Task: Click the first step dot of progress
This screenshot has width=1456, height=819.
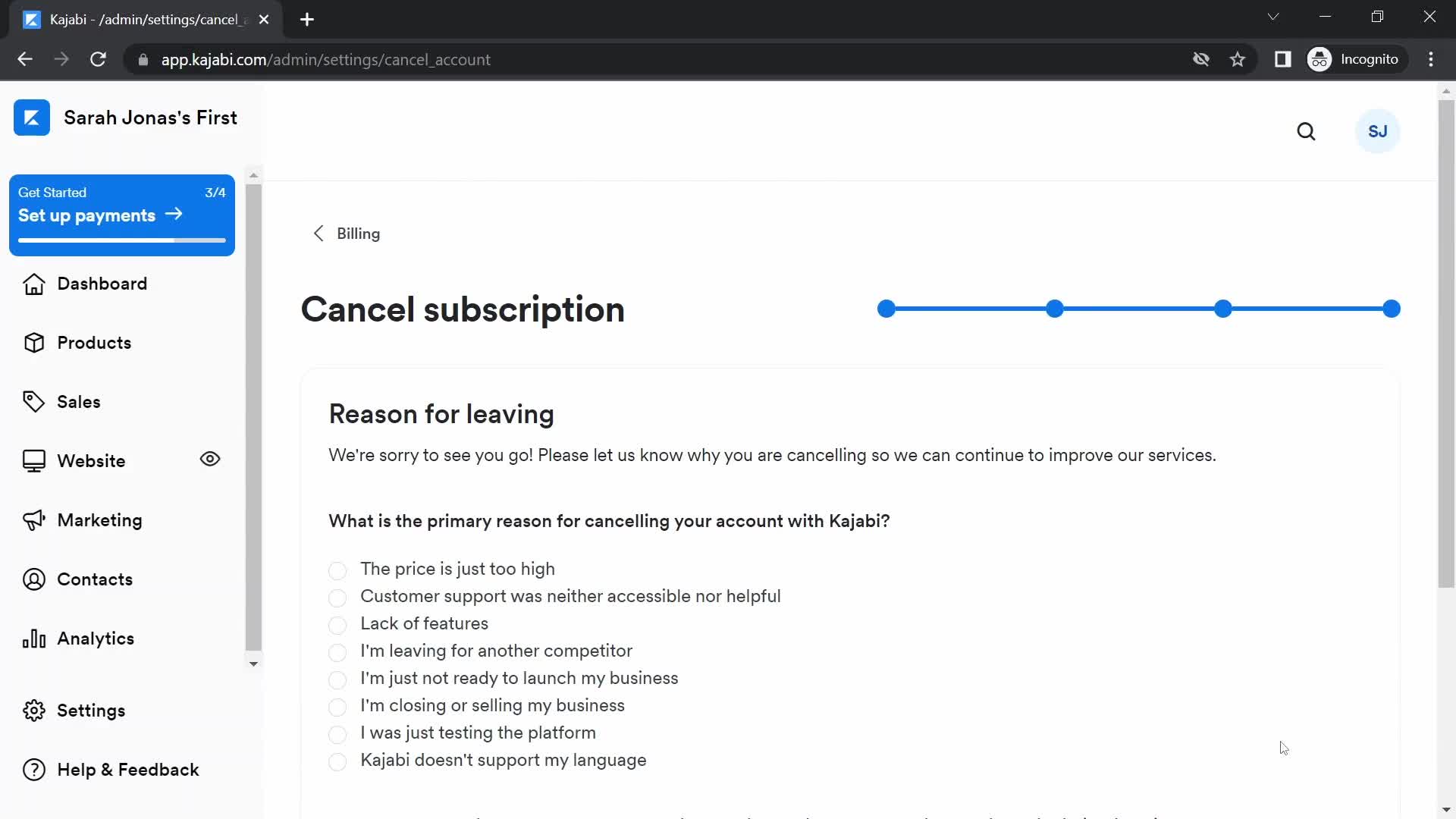Action: click(x=886, y=309)
